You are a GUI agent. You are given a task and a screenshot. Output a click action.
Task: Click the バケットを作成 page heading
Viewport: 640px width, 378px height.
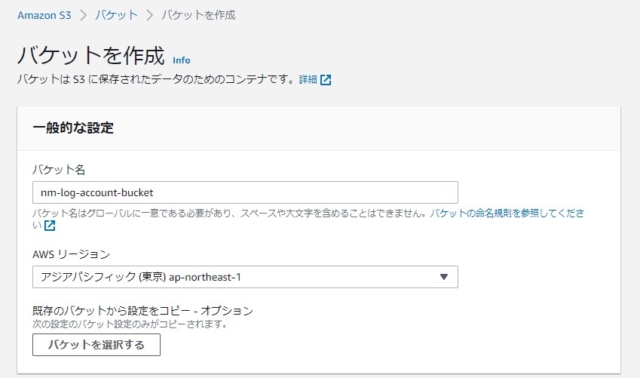[x=91, y=55]
